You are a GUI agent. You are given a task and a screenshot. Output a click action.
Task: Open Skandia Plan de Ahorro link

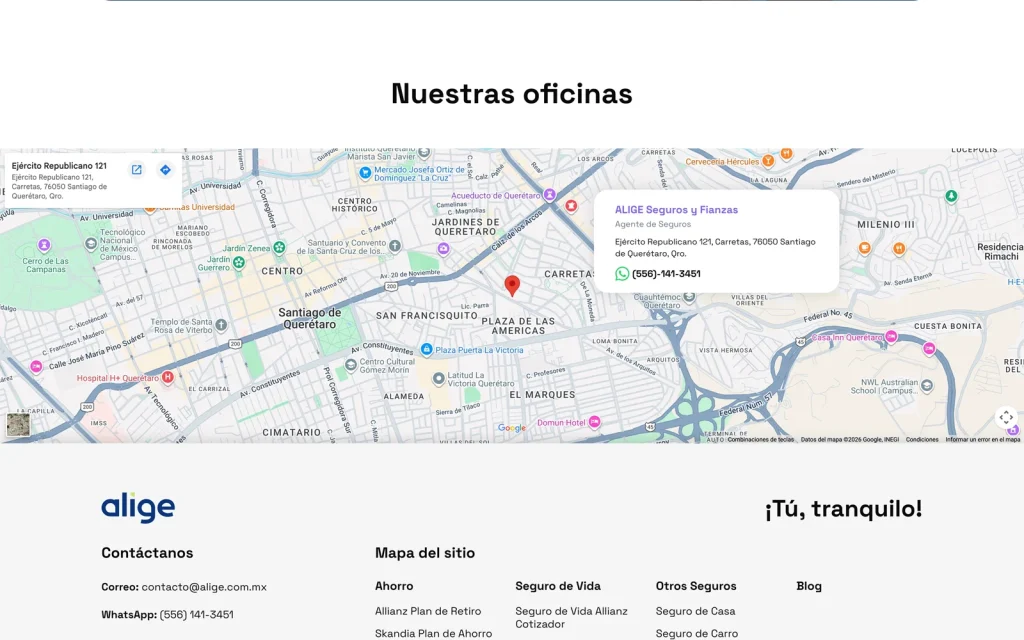(x=434, y=633)
